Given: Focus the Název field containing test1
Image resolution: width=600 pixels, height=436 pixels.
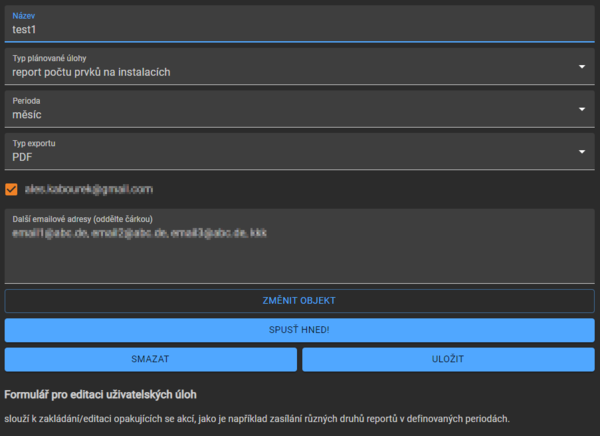Looking at the screenshot, I should coord(299,24).
